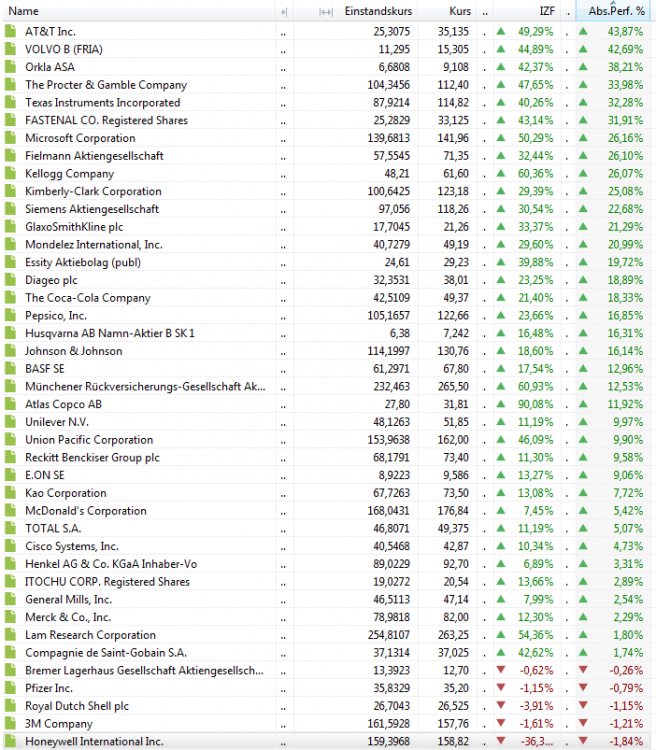Click Lam Research's Kurs value 263,25
The height and width of the screenshot is (750, 656).
click(x=453, y=635)
